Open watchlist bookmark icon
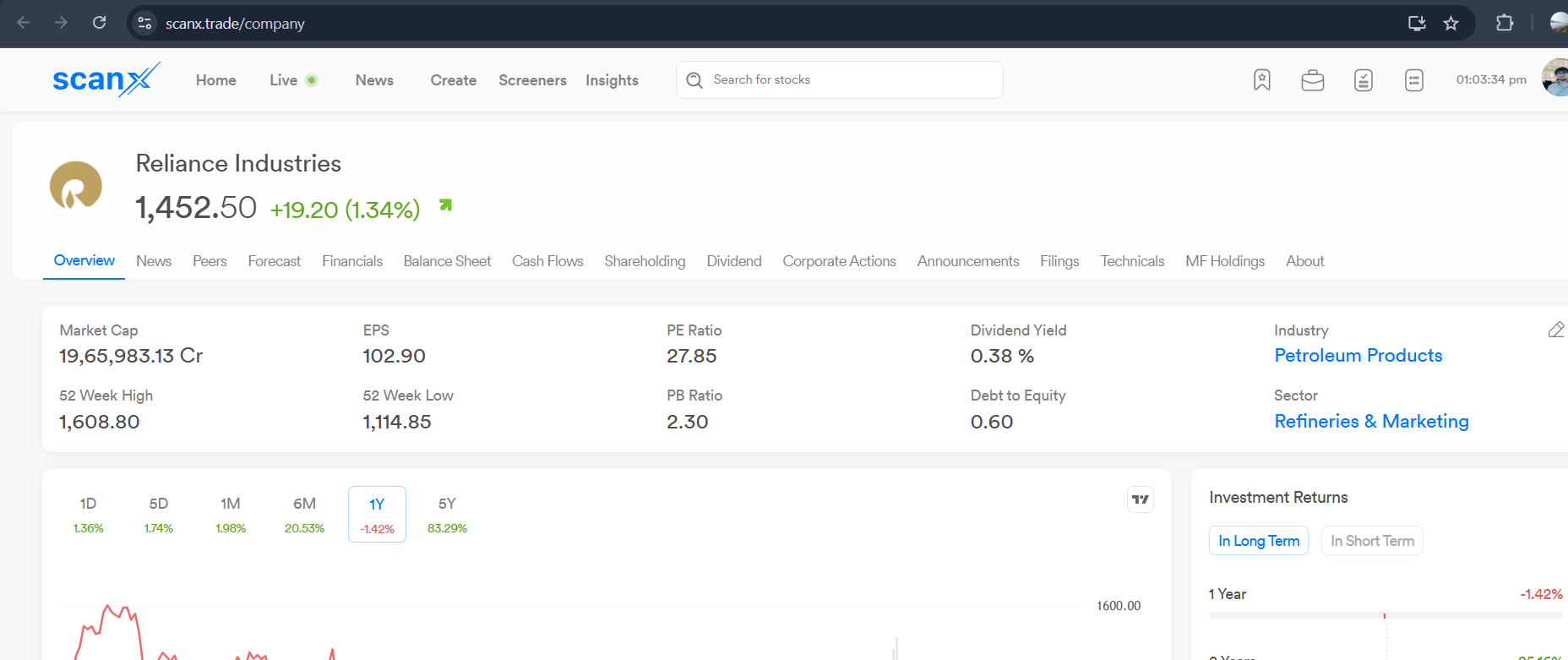The width and height of the screenshot is (1568, 660). point(1262,79)
